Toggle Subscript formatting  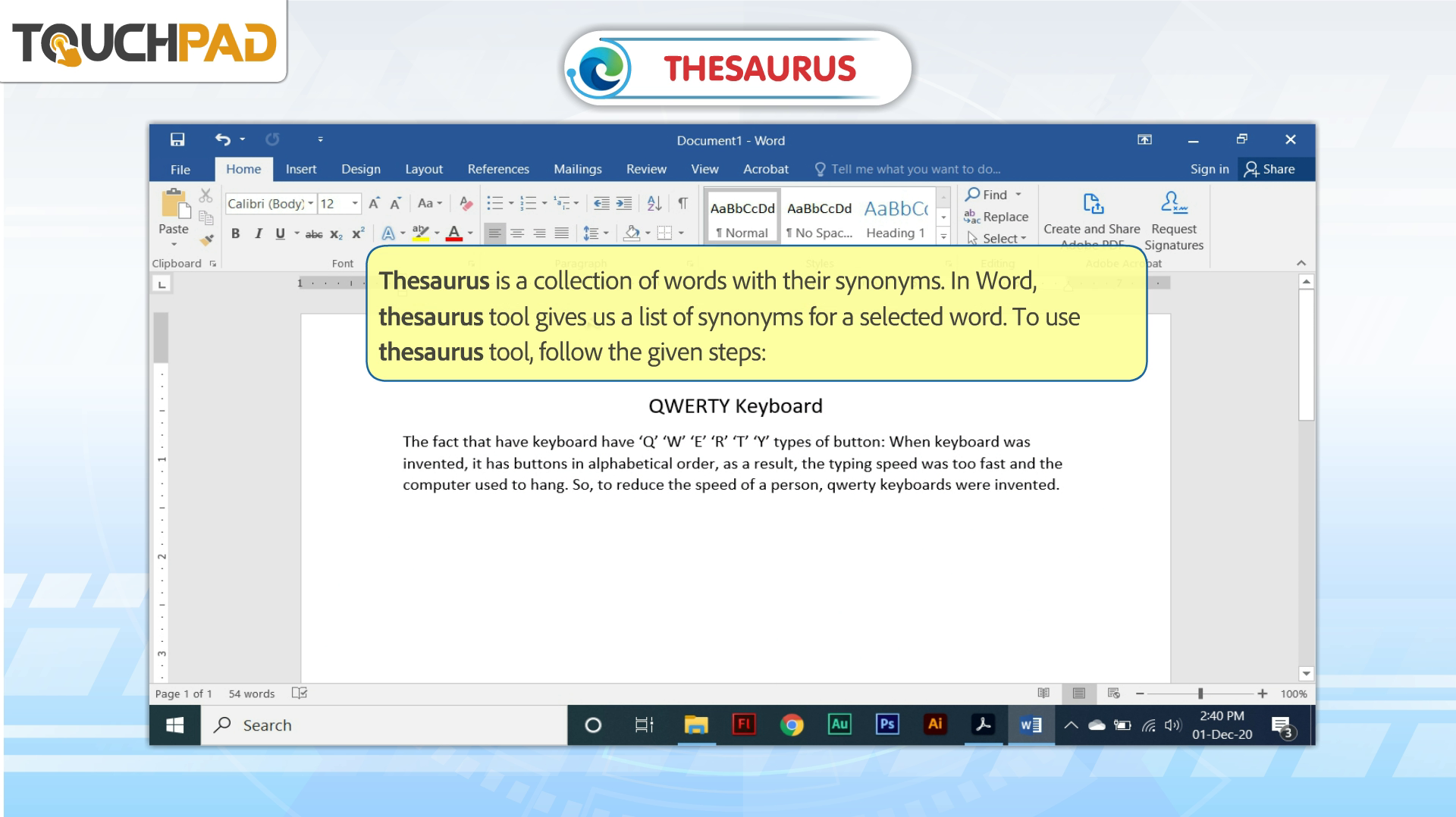[x=336, y=234]
